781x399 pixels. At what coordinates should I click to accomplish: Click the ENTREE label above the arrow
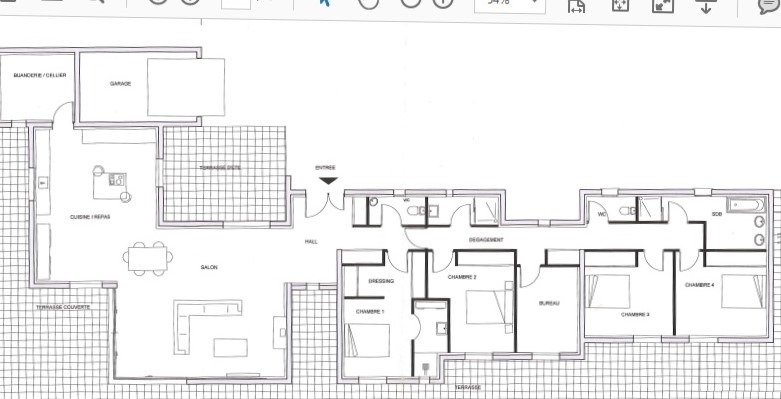(x=325, y=168)
